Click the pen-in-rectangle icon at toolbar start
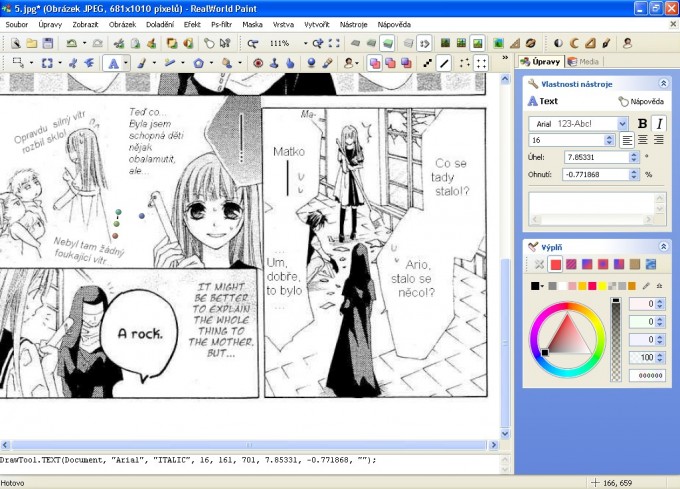The width and height of the screenshot is (680, 489). pos(16,43)
